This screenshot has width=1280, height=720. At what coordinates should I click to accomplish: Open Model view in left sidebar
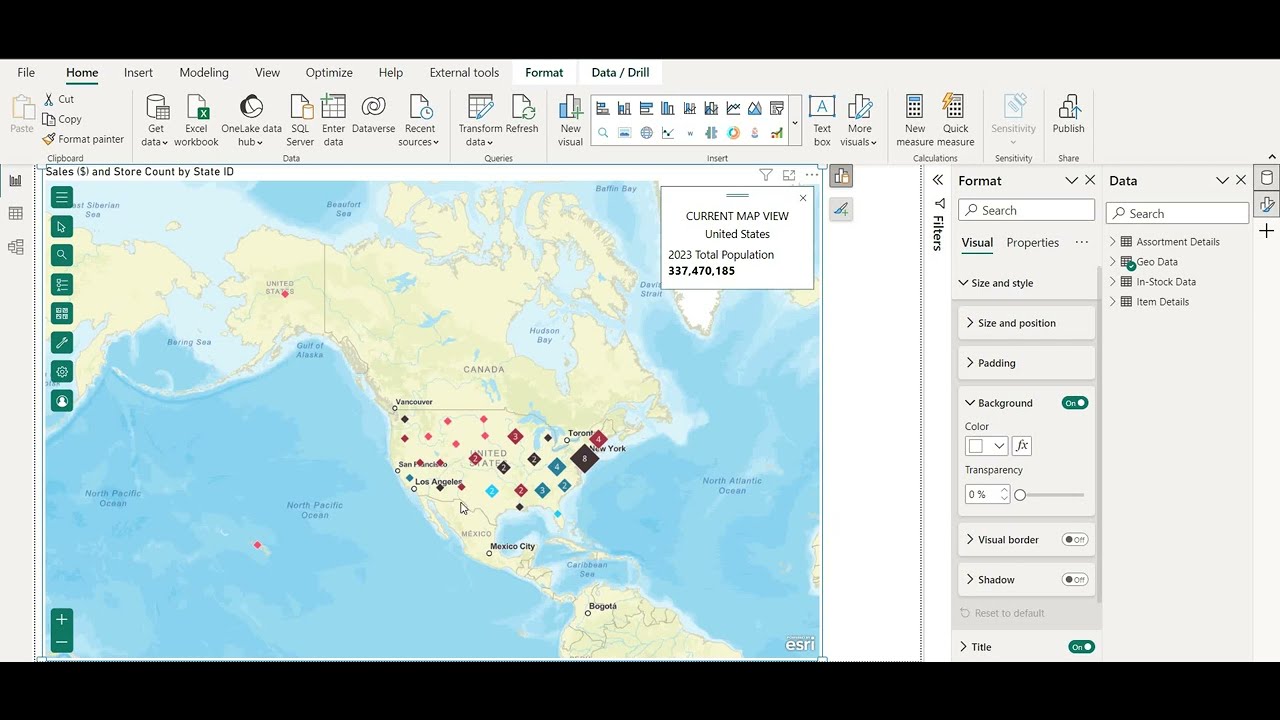(x=15, y=247)
